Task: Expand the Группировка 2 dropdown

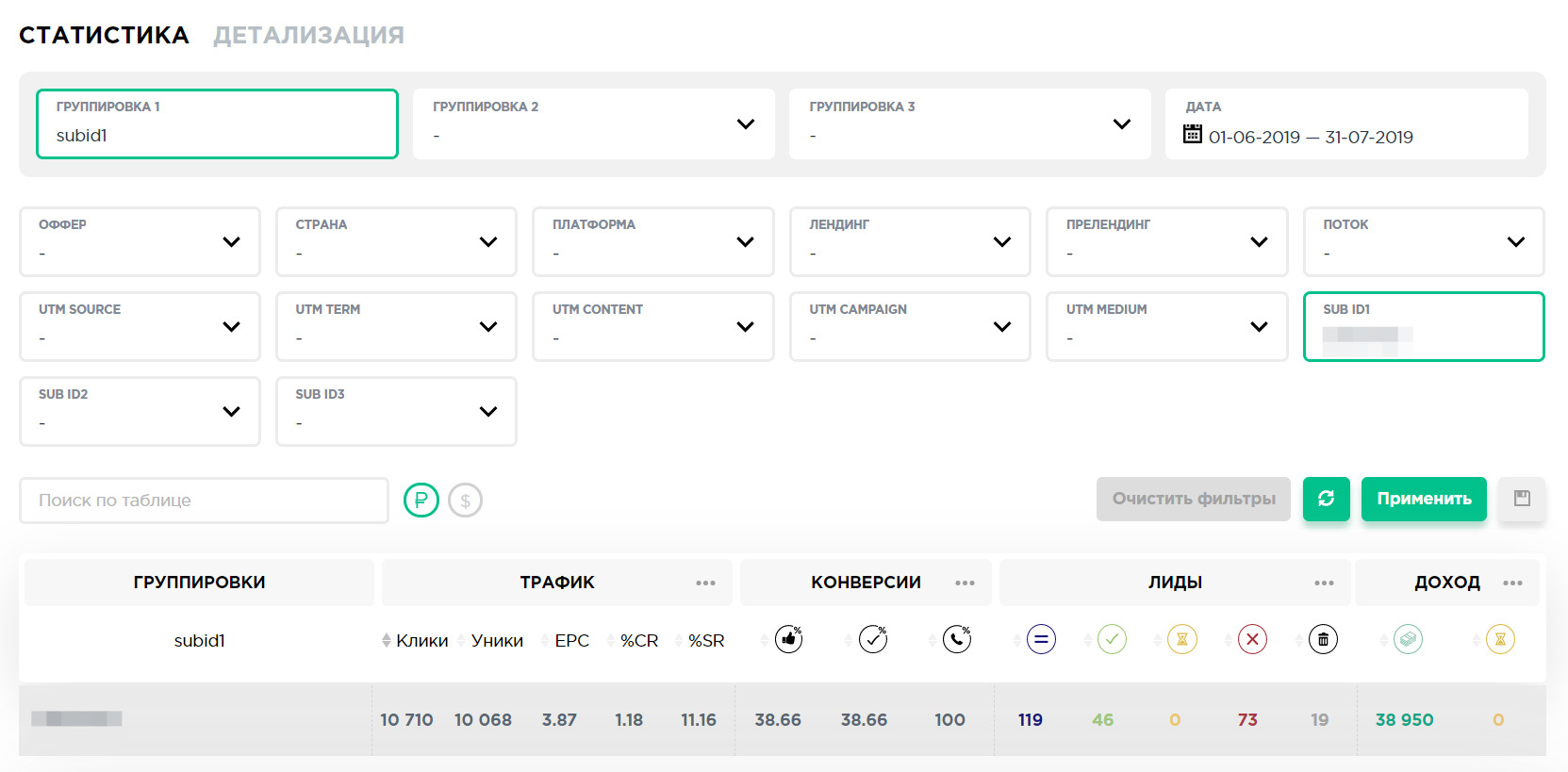Action: pos(594,123)
